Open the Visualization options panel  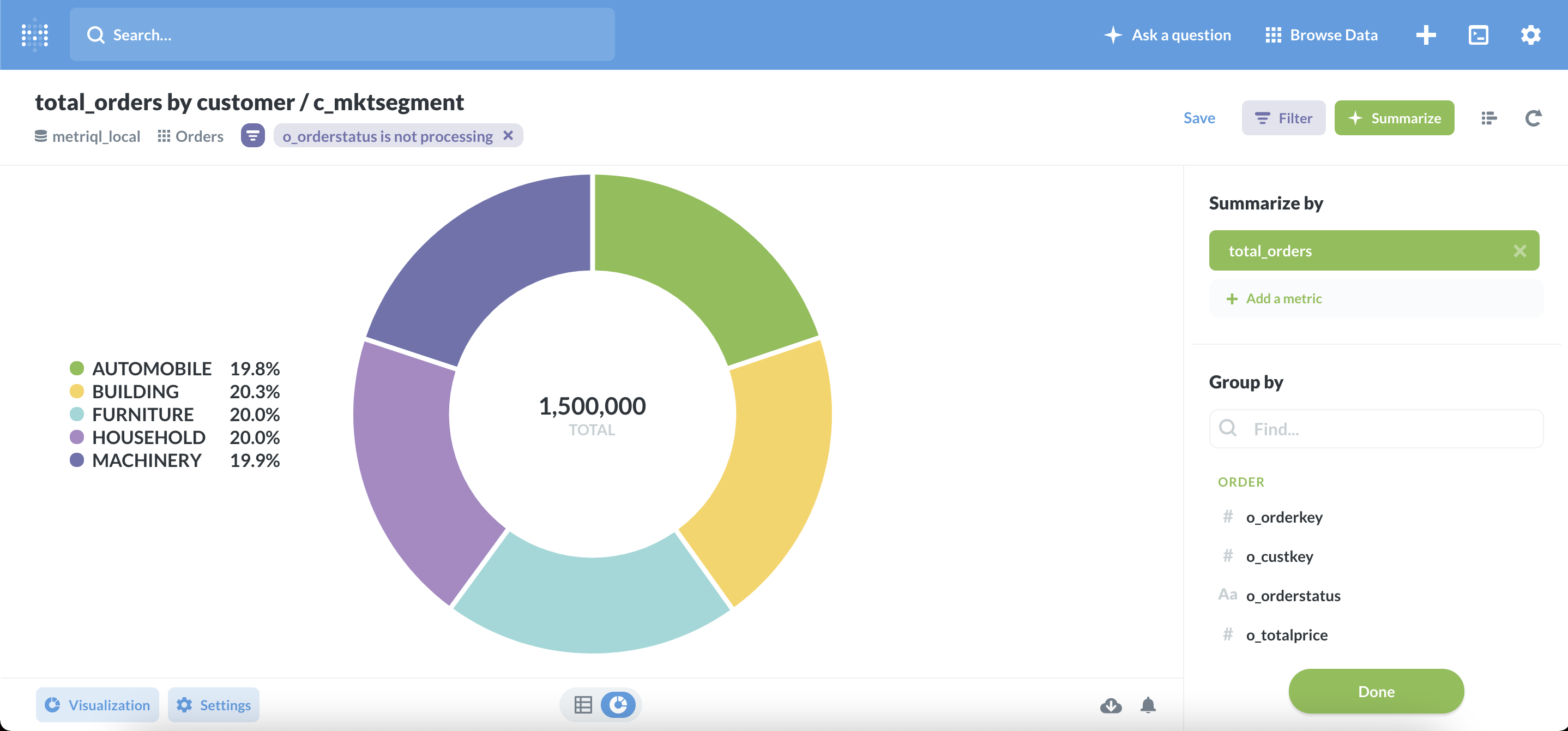pos(98,705)
